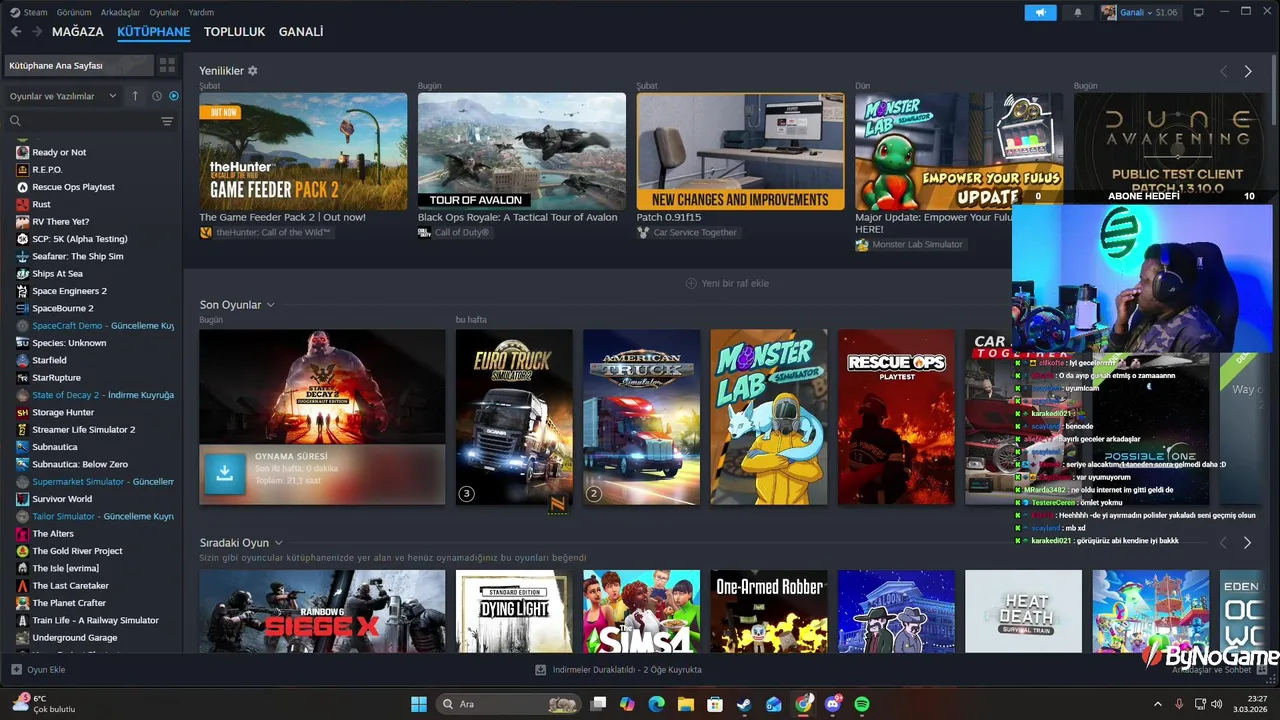Open Yenilikler settings gear
Viewport: 1280px width, 720px height.
point(253,71)
